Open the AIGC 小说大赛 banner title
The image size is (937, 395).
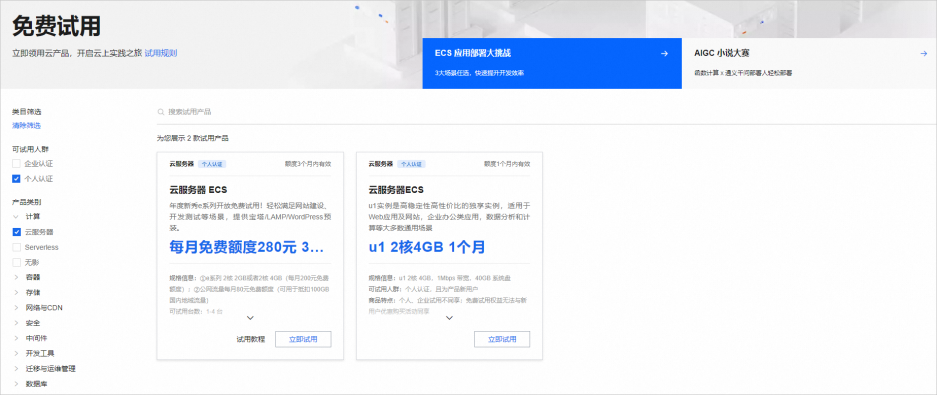point(722,54)
